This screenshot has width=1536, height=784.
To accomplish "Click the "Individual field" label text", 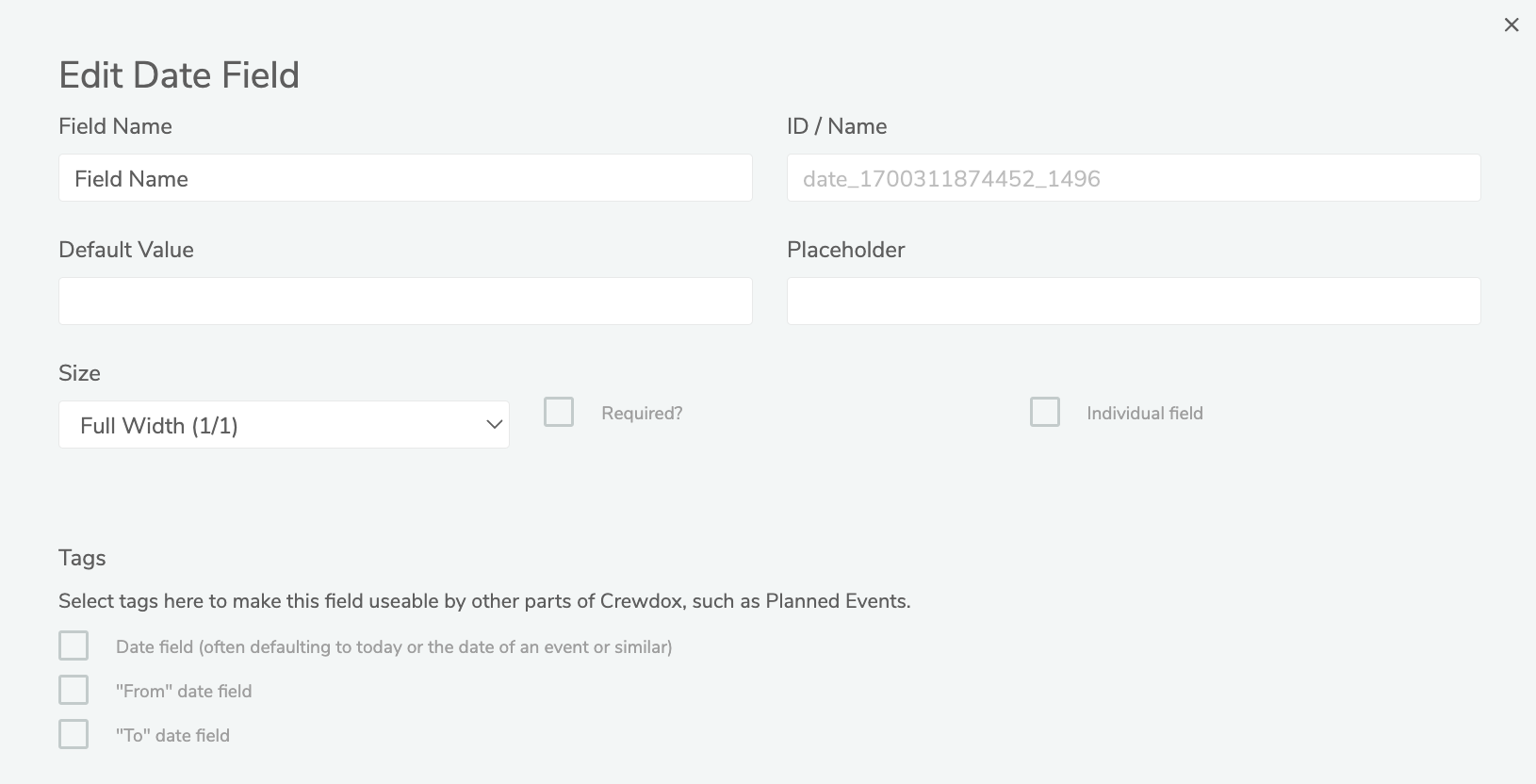I will pyautogui.click(x=1144, y=414).
